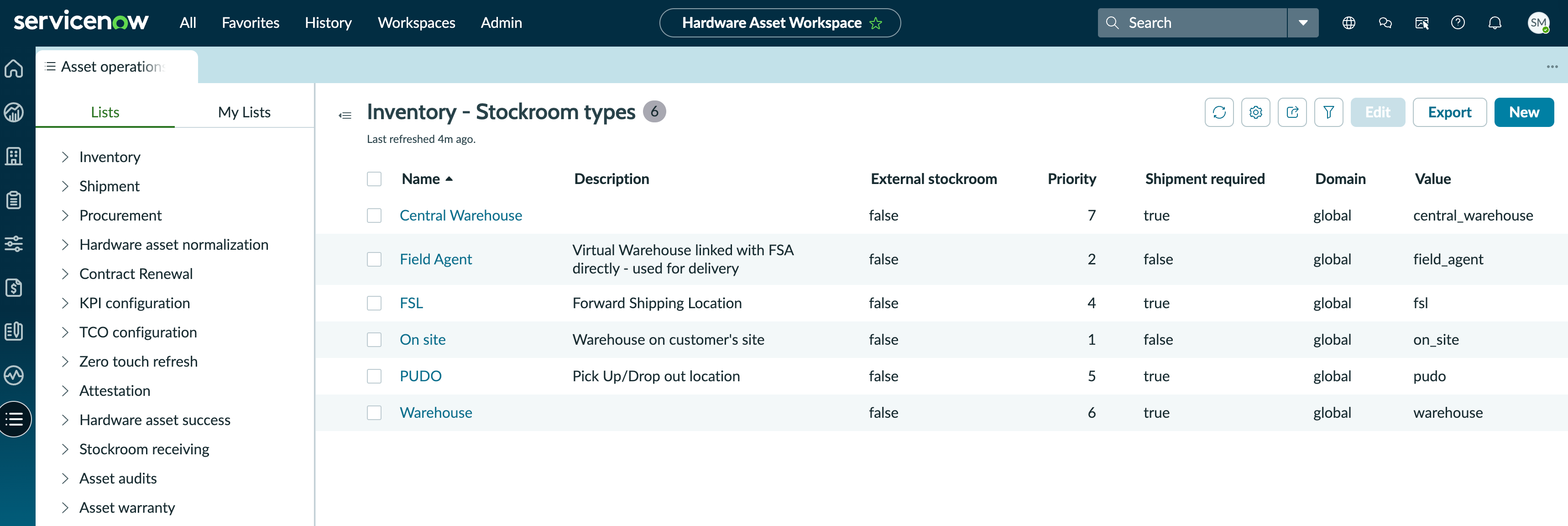
Task: Open the Field Agent record link
Action: [435, 259]
